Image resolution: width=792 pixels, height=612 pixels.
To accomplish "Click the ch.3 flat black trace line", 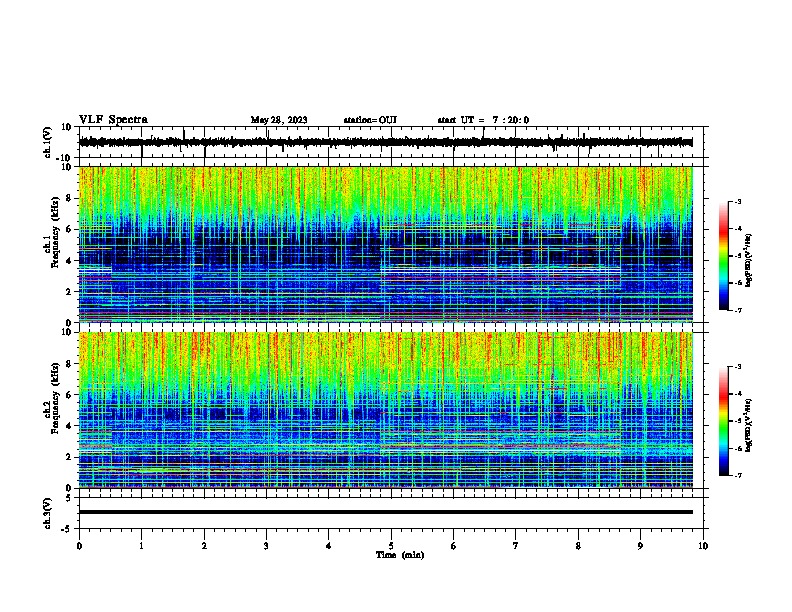I will pos(385,512).
